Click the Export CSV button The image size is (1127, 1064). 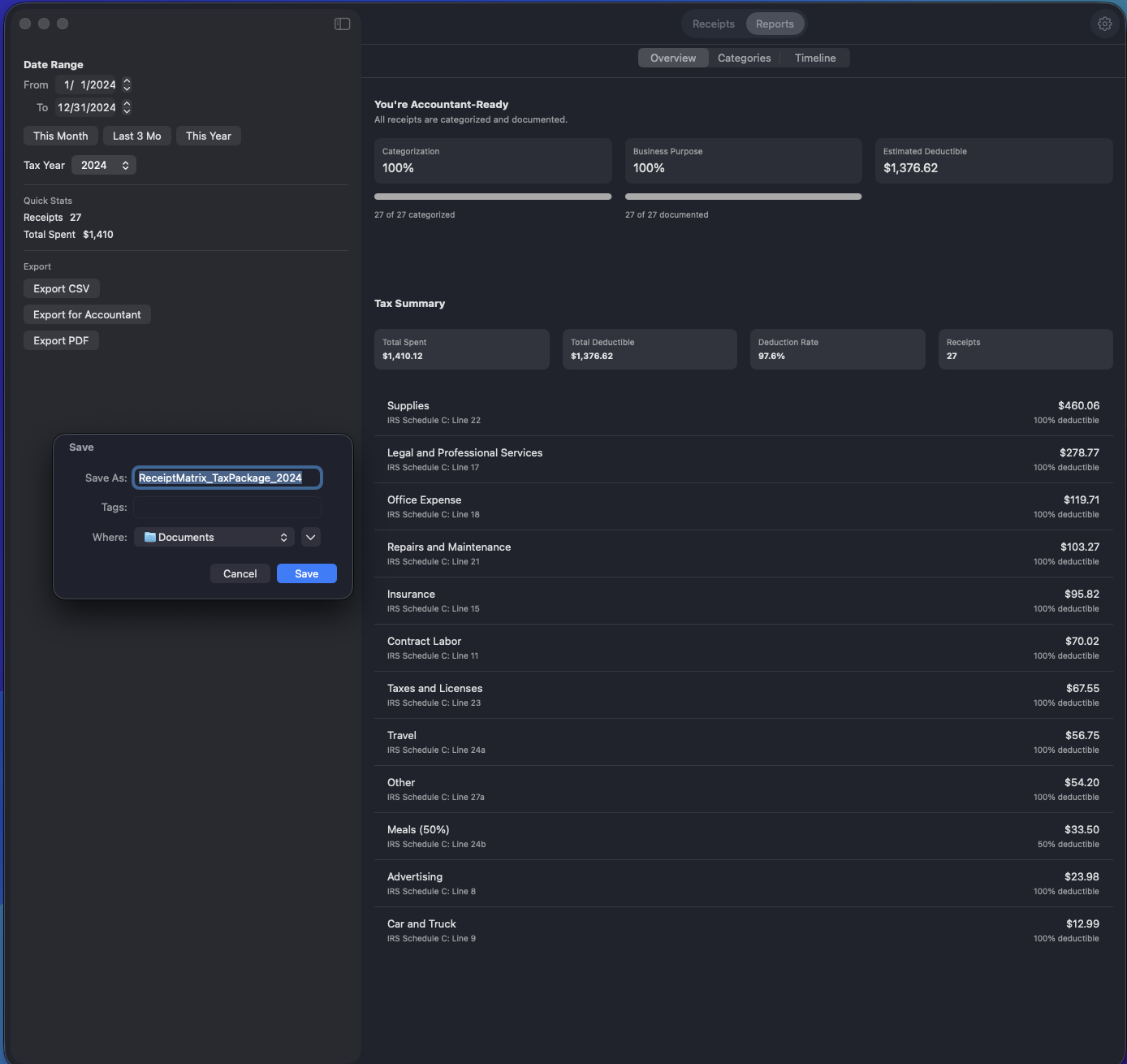click(x=61, y=288)
